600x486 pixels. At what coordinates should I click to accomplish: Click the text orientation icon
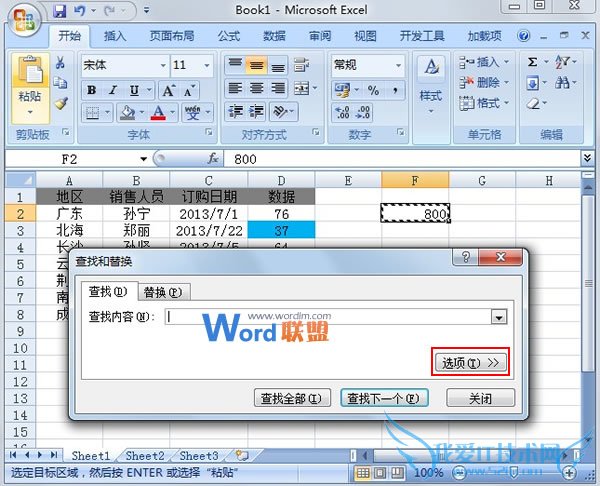280,111
